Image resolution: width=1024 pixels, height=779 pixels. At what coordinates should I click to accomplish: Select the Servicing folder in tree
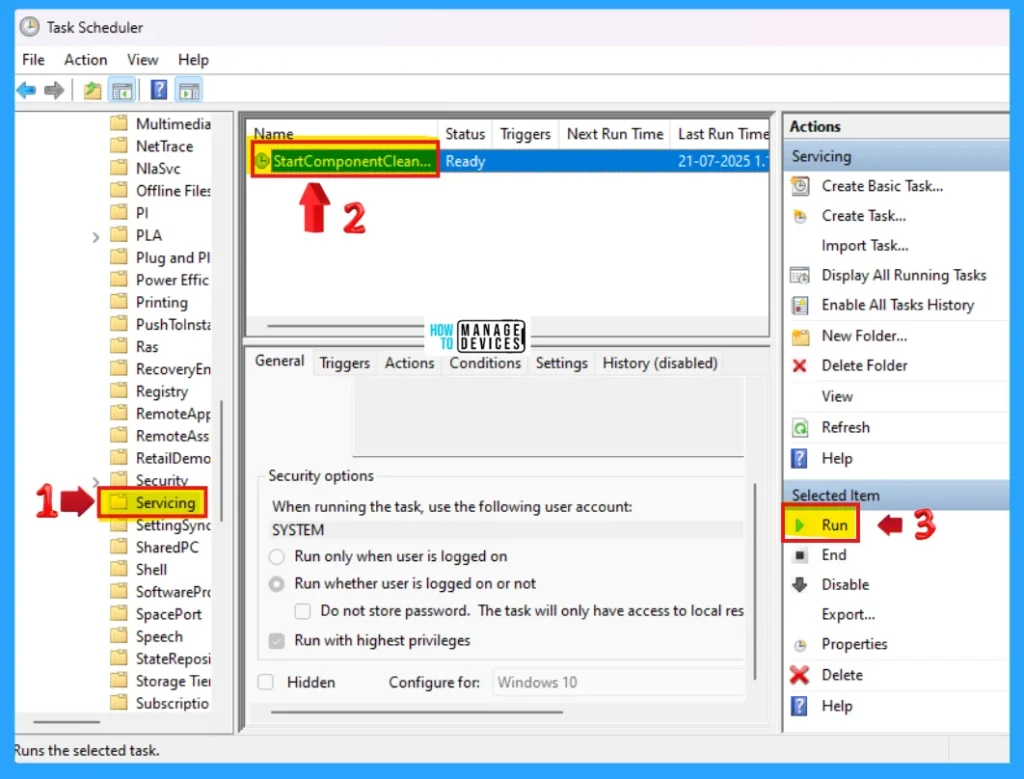(x=165, y=503)
